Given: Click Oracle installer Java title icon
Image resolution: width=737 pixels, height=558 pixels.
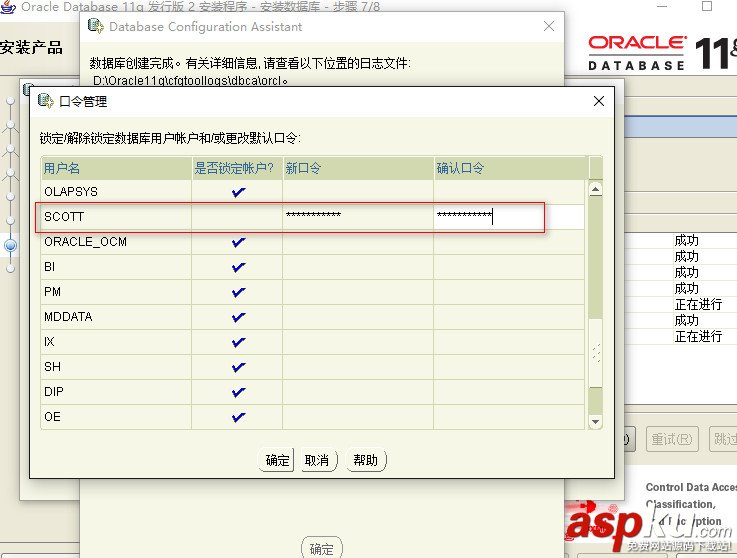Looking at the screenshot, I should tap(8, 7).
